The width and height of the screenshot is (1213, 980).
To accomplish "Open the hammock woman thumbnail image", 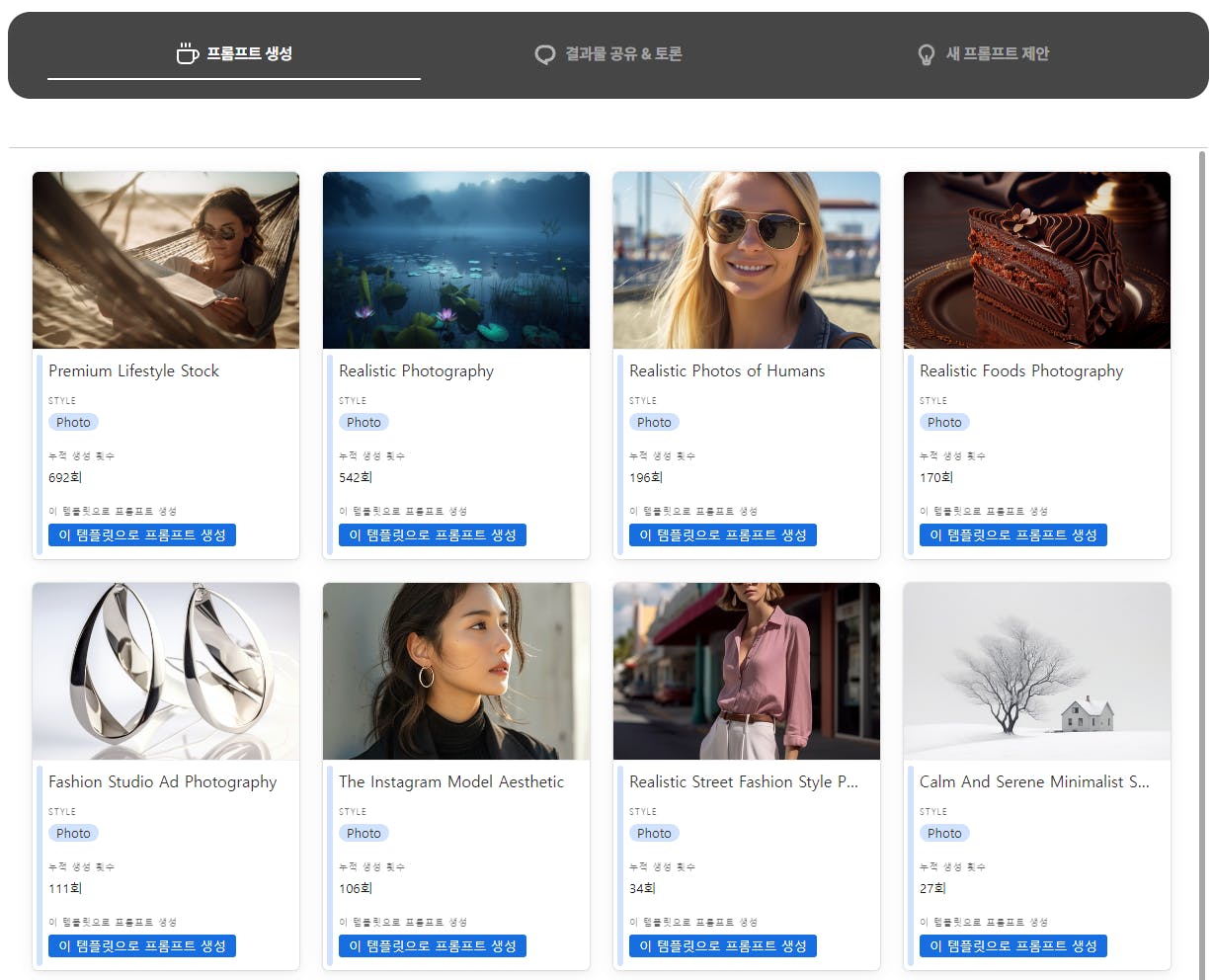I will click(166, 260).
